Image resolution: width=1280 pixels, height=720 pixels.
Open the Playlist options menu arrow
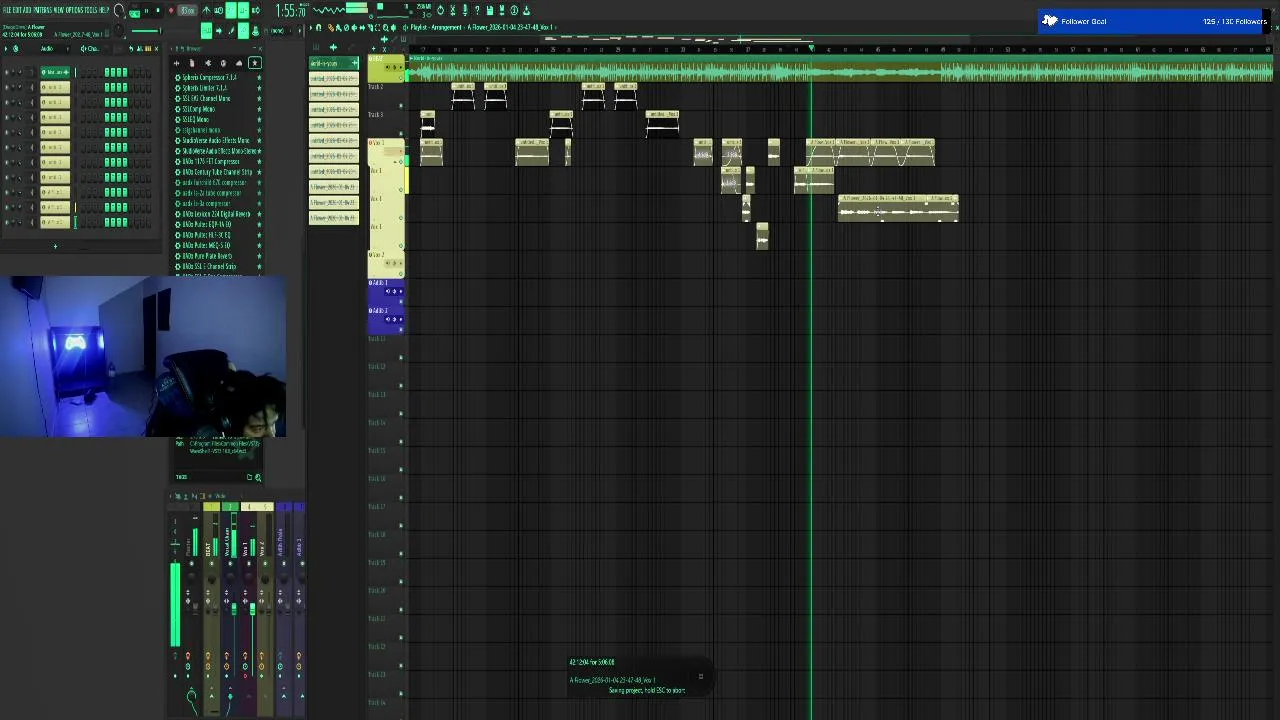[310, 27]
